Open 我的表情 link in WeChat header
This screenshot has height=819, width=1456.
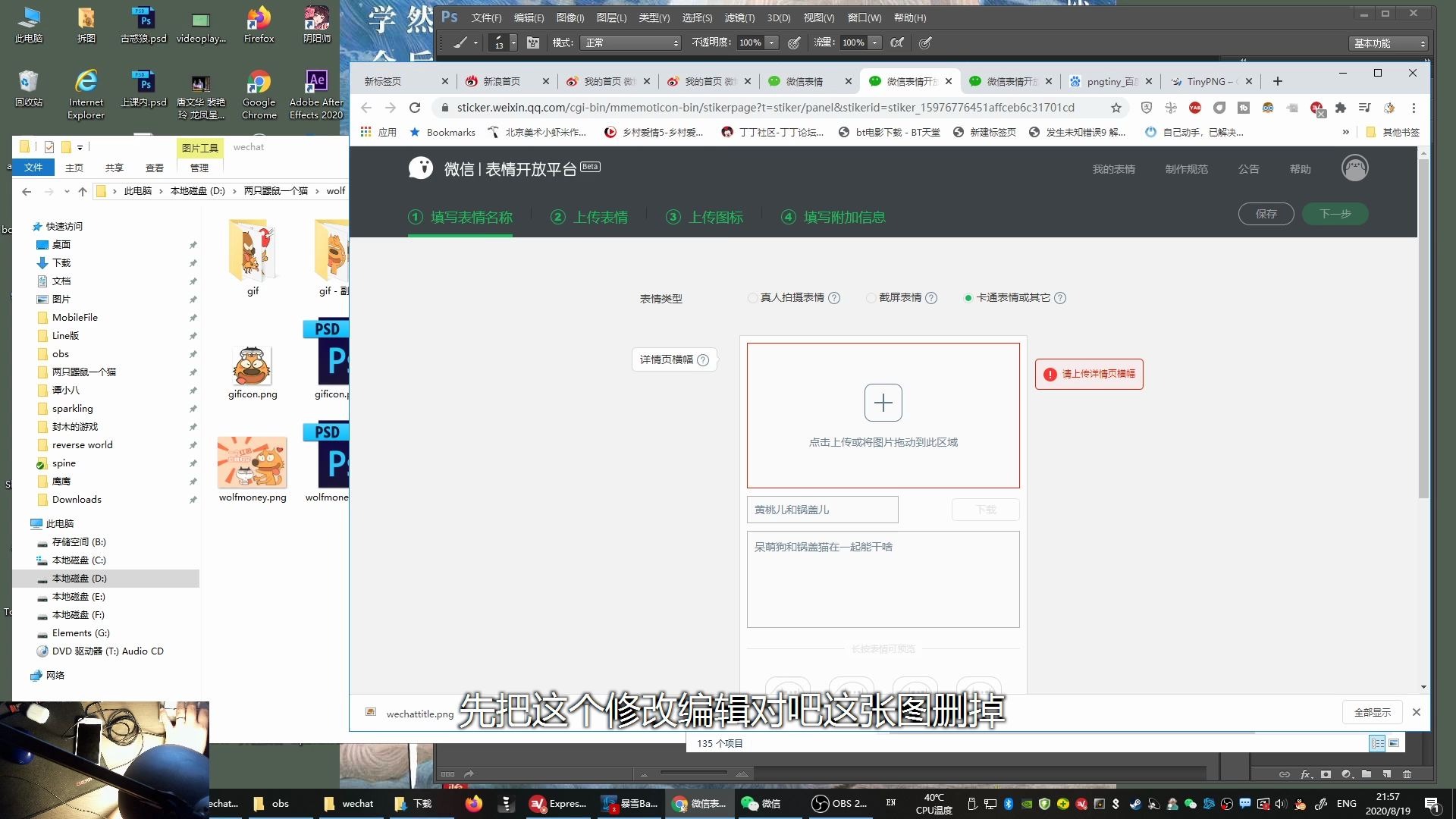[1113, 169]
